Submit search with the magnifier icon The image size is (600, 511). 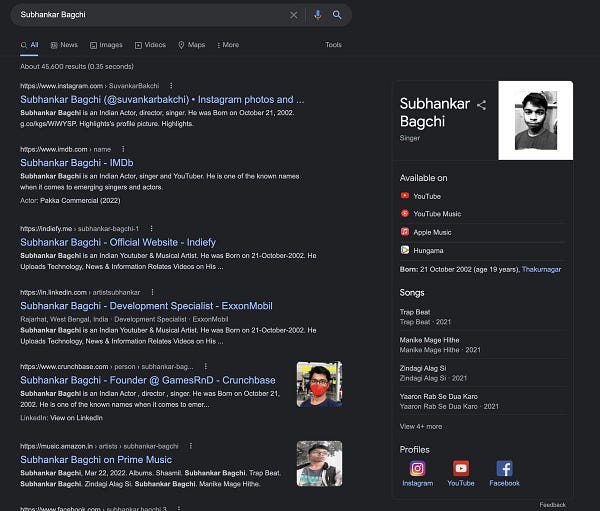coord(337,15)
